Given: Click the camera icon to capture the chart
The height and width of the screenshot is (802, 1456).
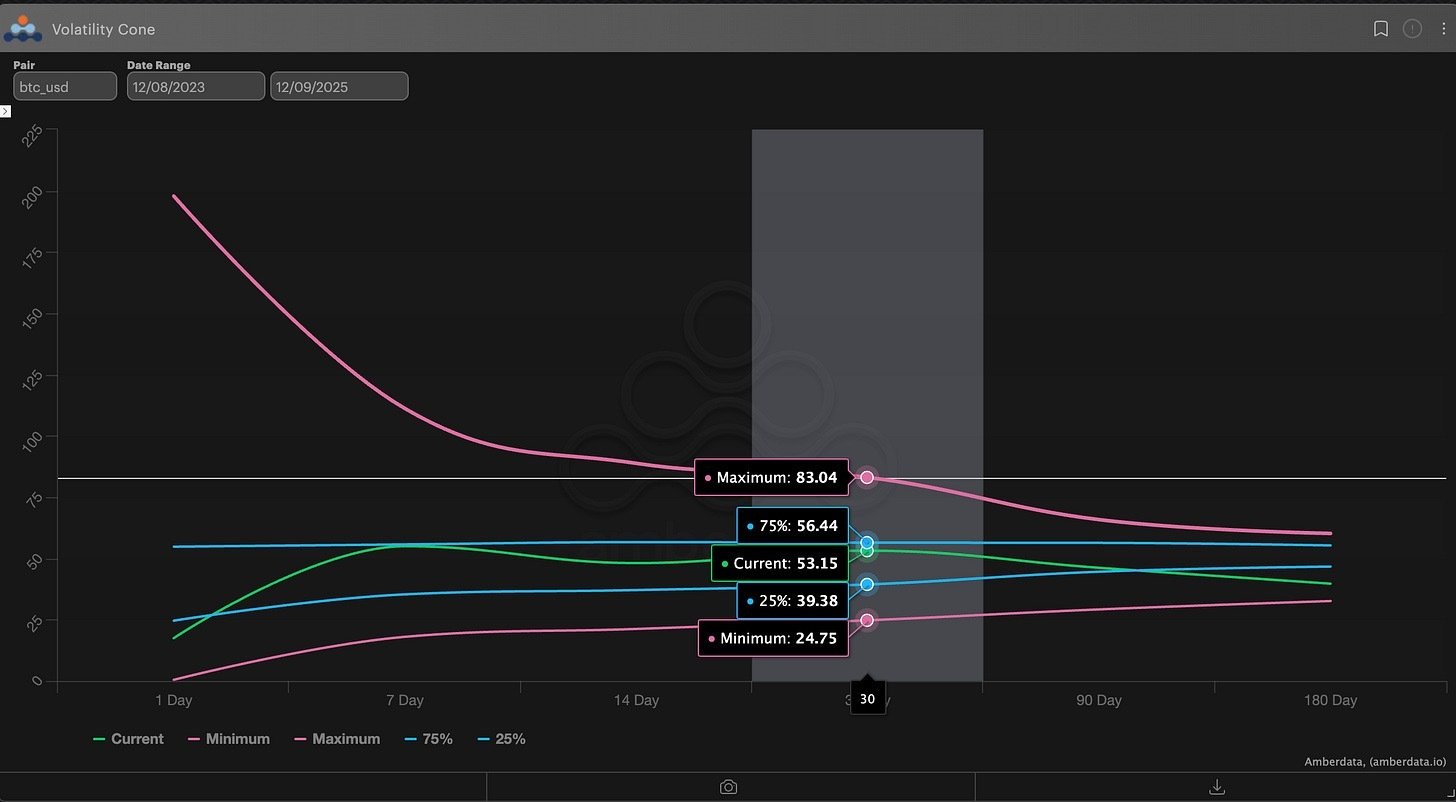Looking at the screenshot, I should pos(728,786).
